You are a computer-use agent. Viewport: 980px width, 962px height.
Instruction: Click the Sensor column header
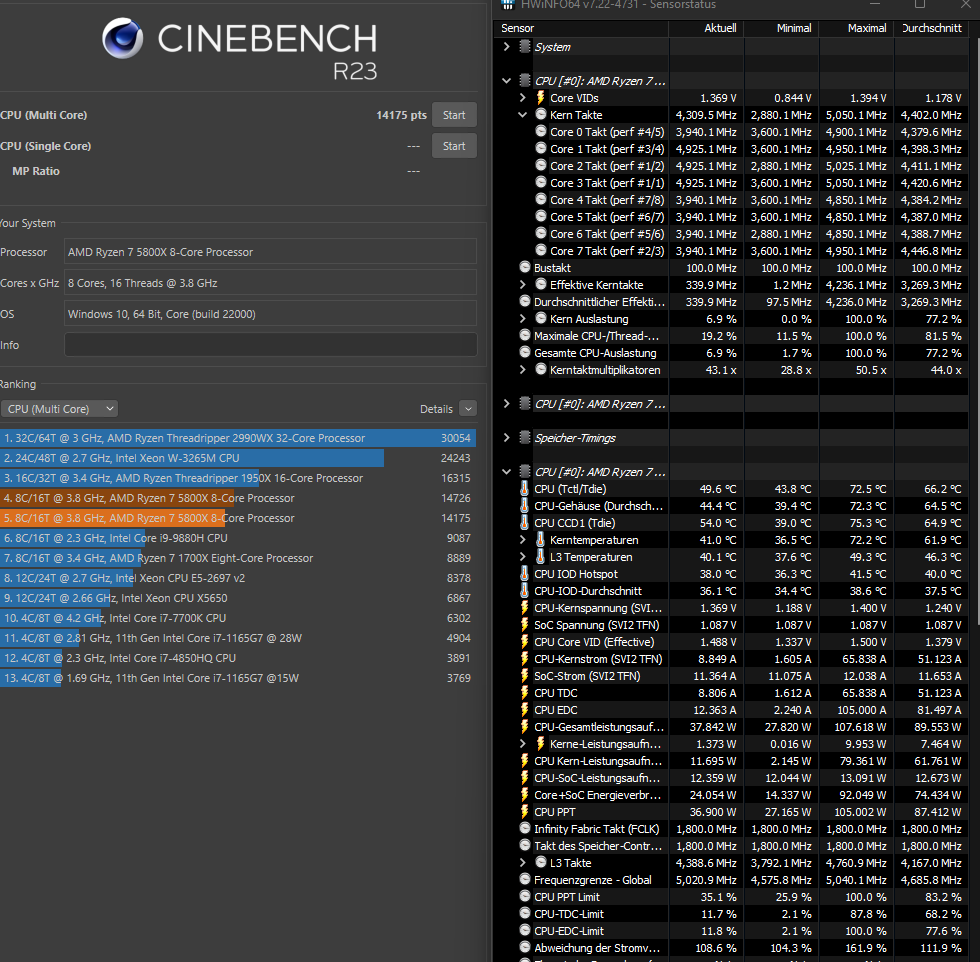coord(582,28)
